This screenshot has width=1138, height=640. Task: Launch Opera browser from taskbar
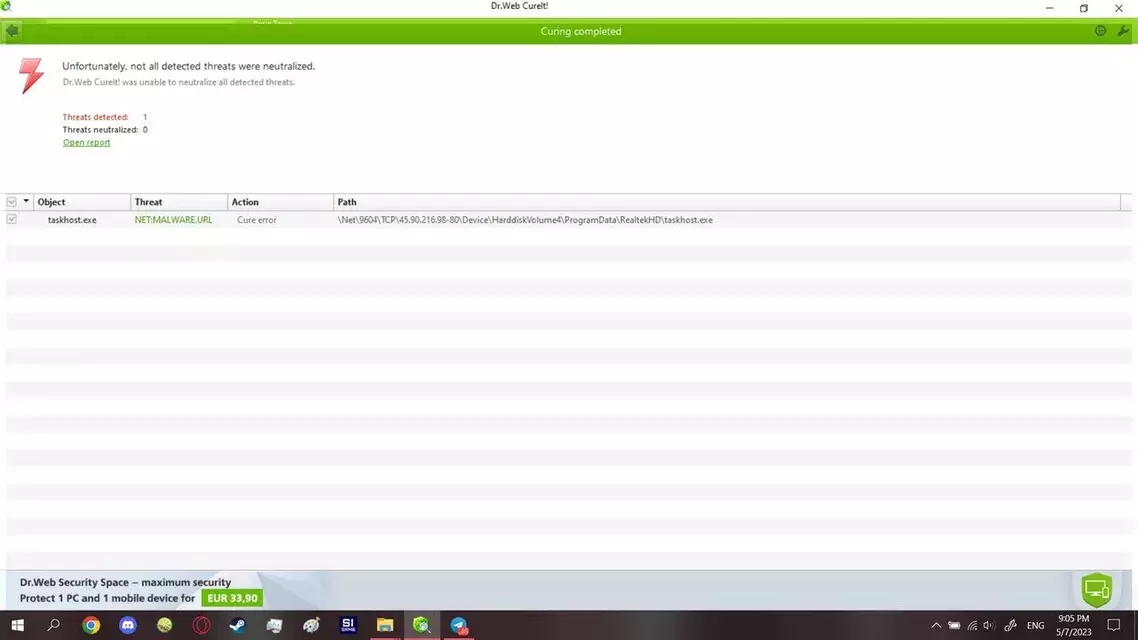(x=201, y=625)
